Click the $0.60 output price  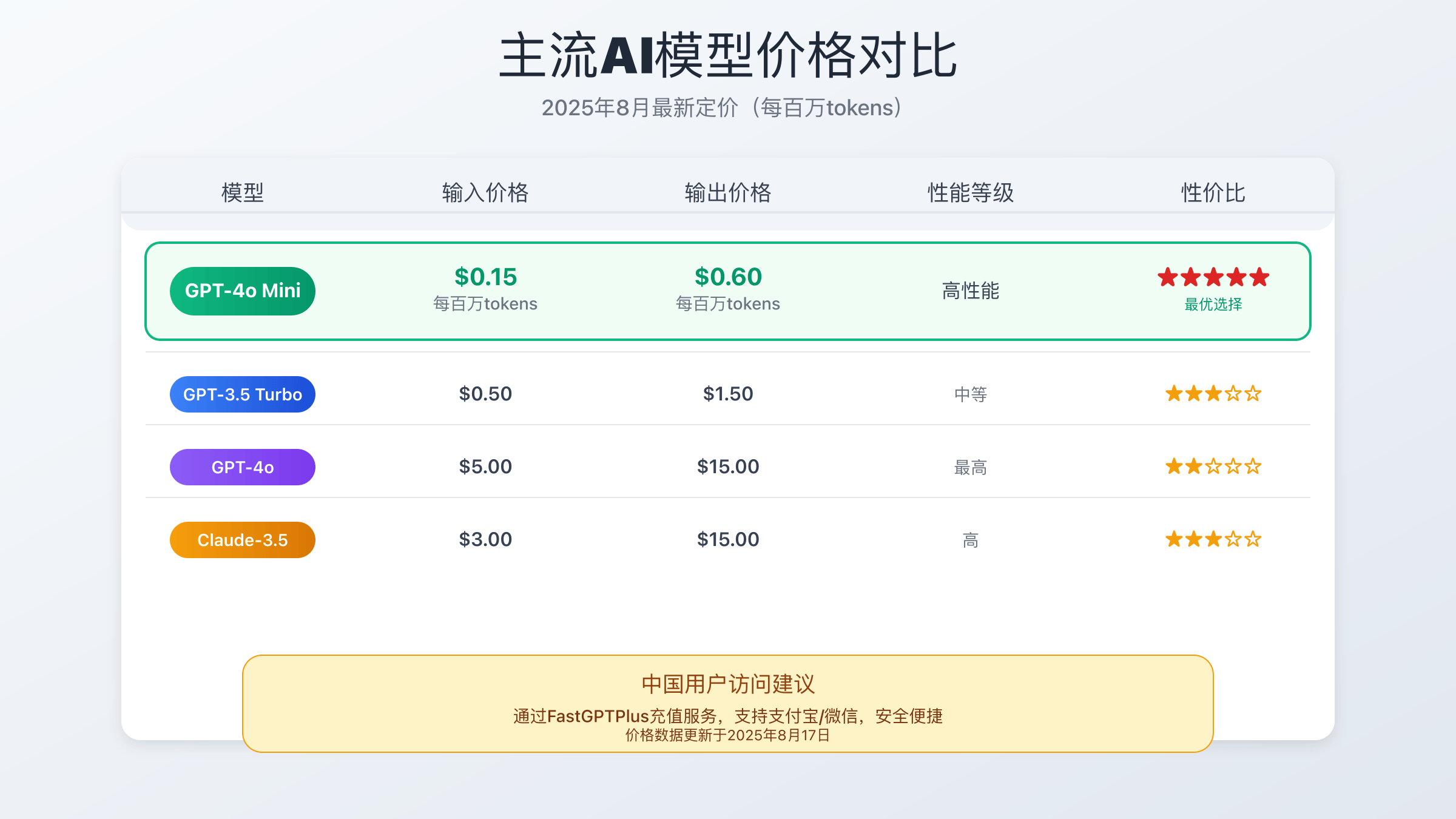point(728,277)
